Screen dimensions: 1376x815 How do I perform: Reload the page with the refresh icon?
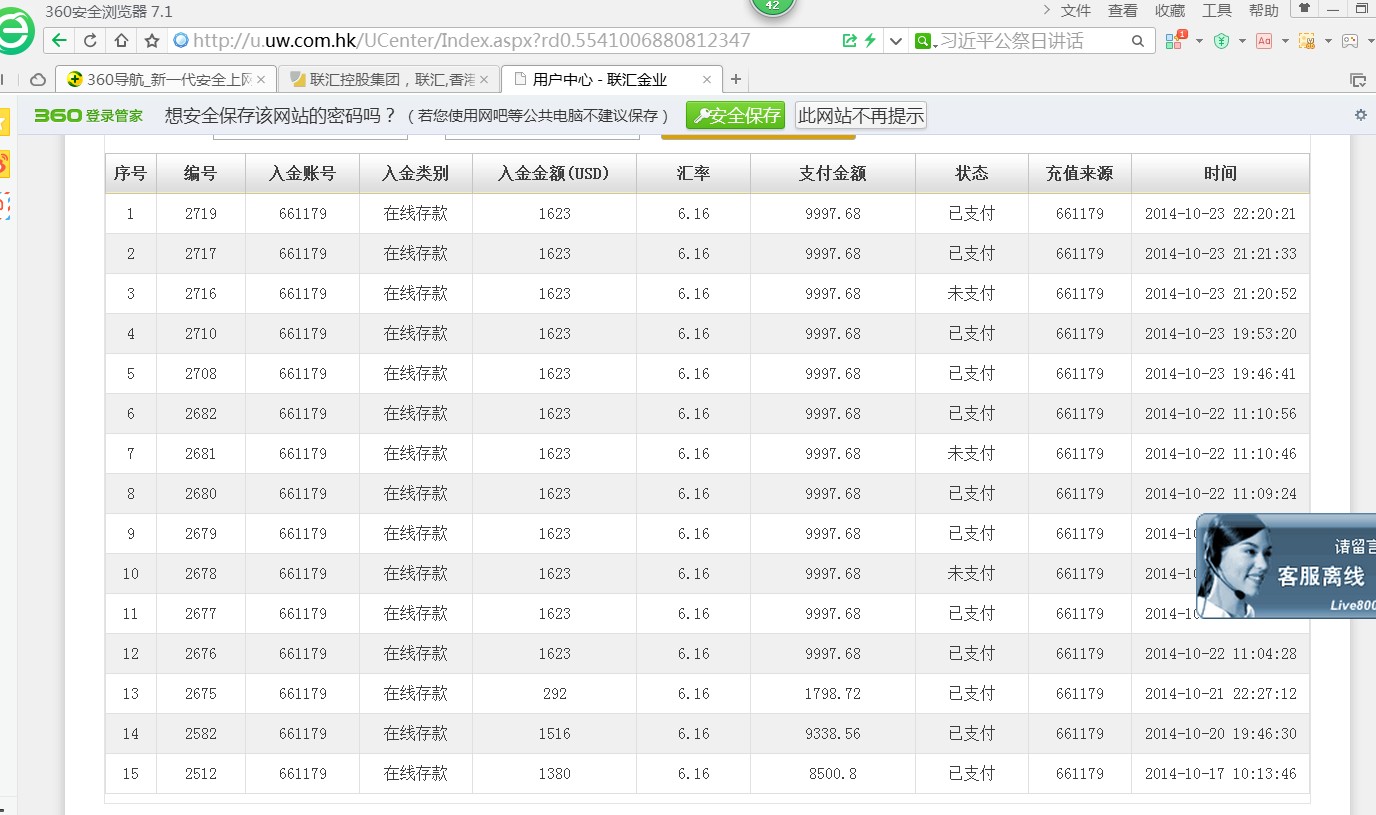(90, 41)
